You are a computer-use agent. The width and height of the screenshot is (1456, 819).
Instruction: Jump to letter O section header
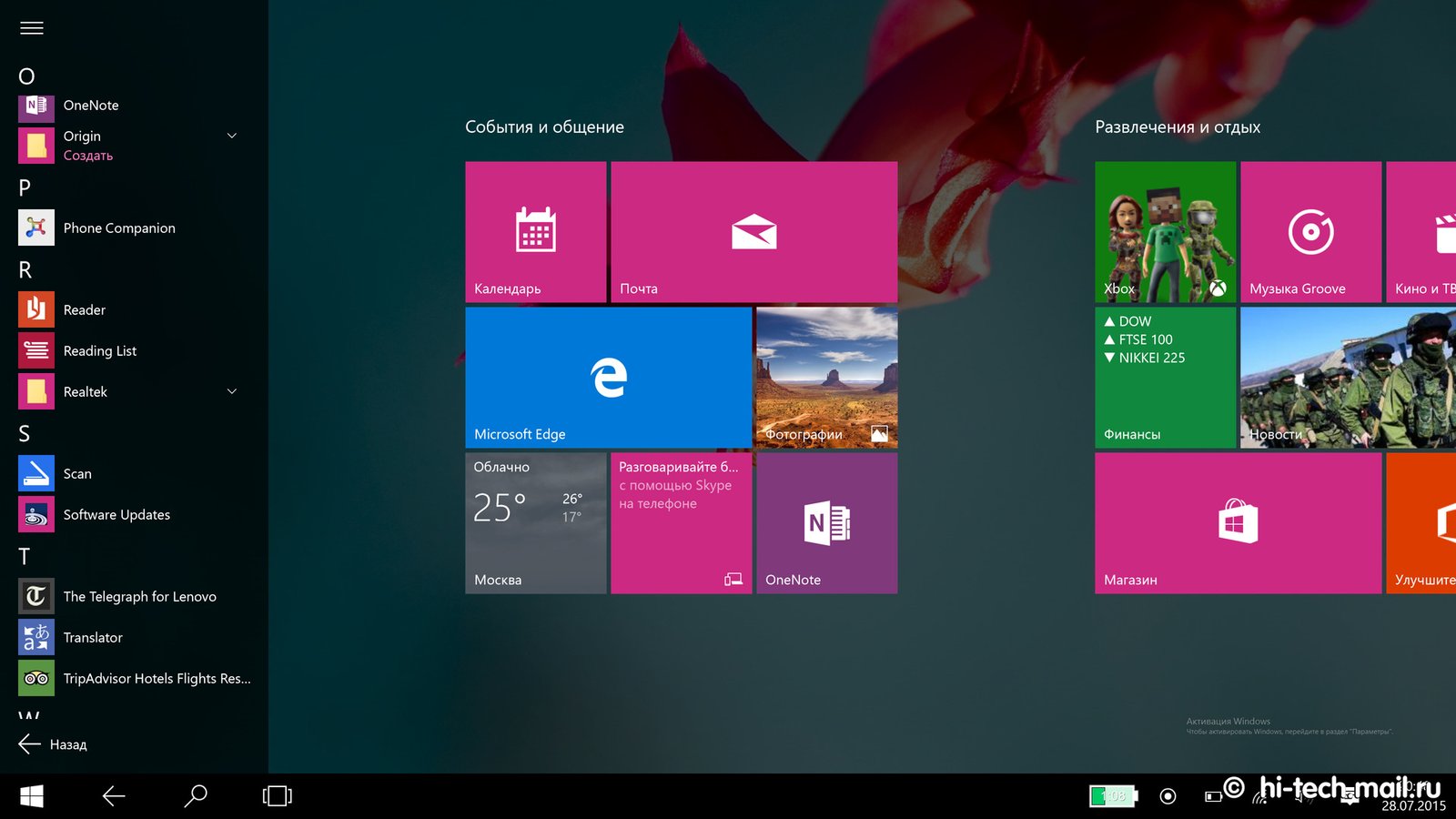(x=27, y=76)
